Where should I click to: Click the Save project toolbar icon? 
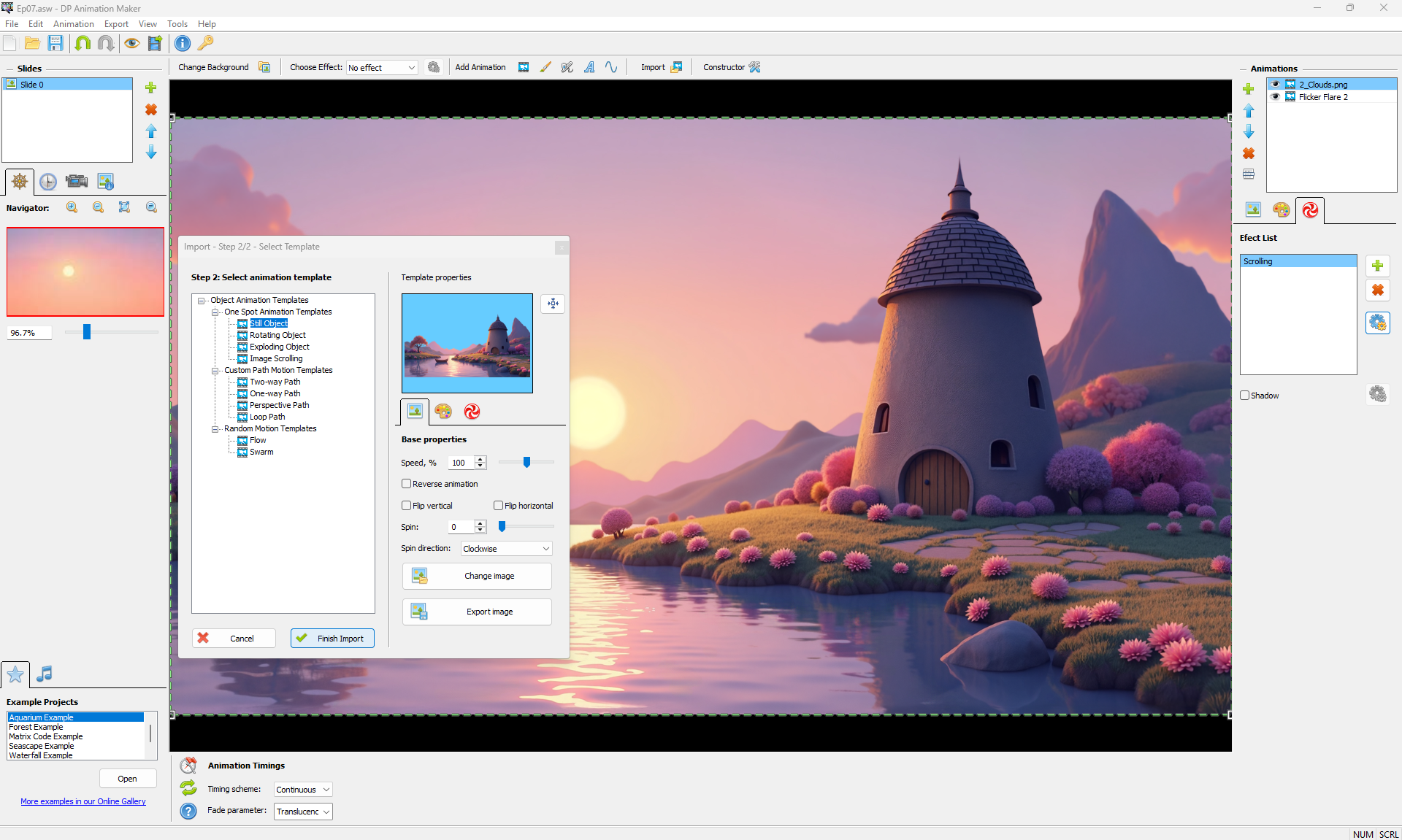point(55,43)
